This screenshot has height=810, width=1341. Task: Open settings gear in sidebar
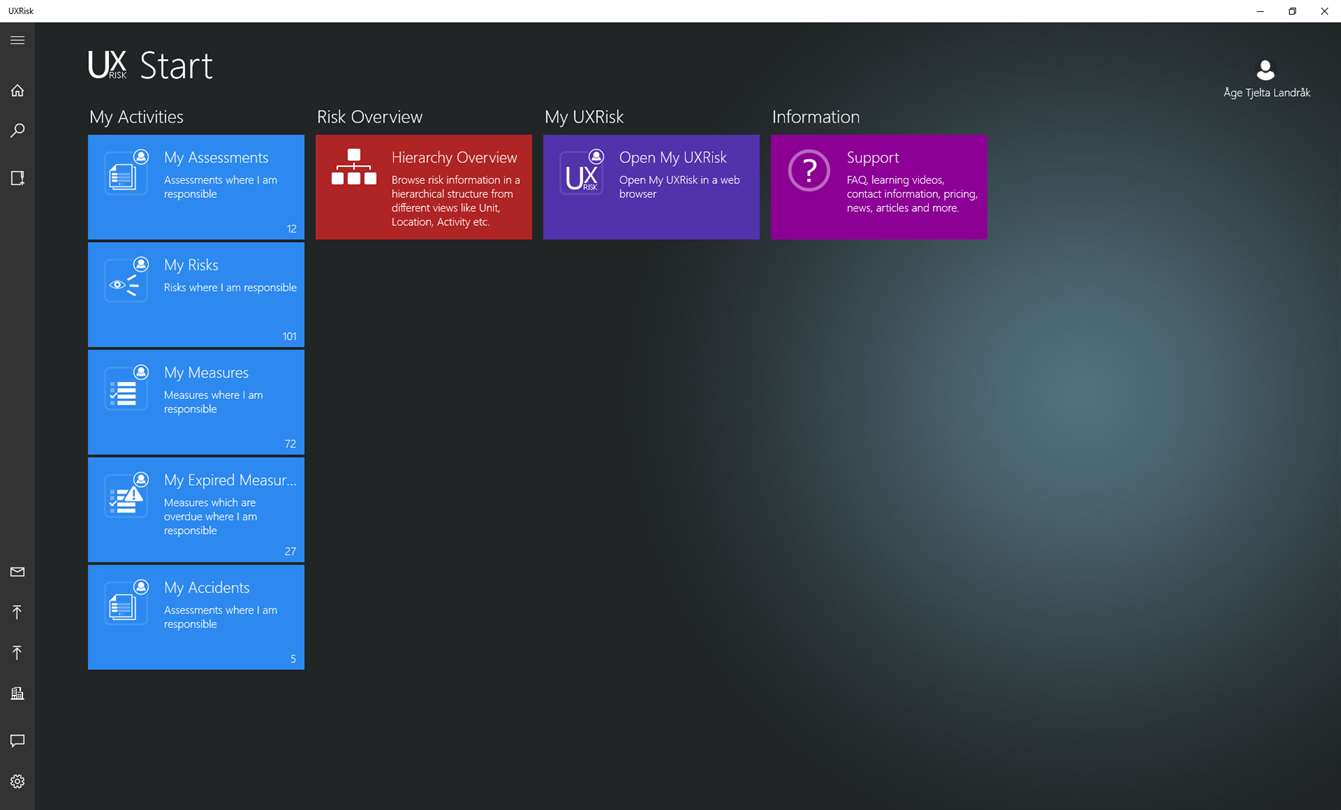click(x=17, y=782)
